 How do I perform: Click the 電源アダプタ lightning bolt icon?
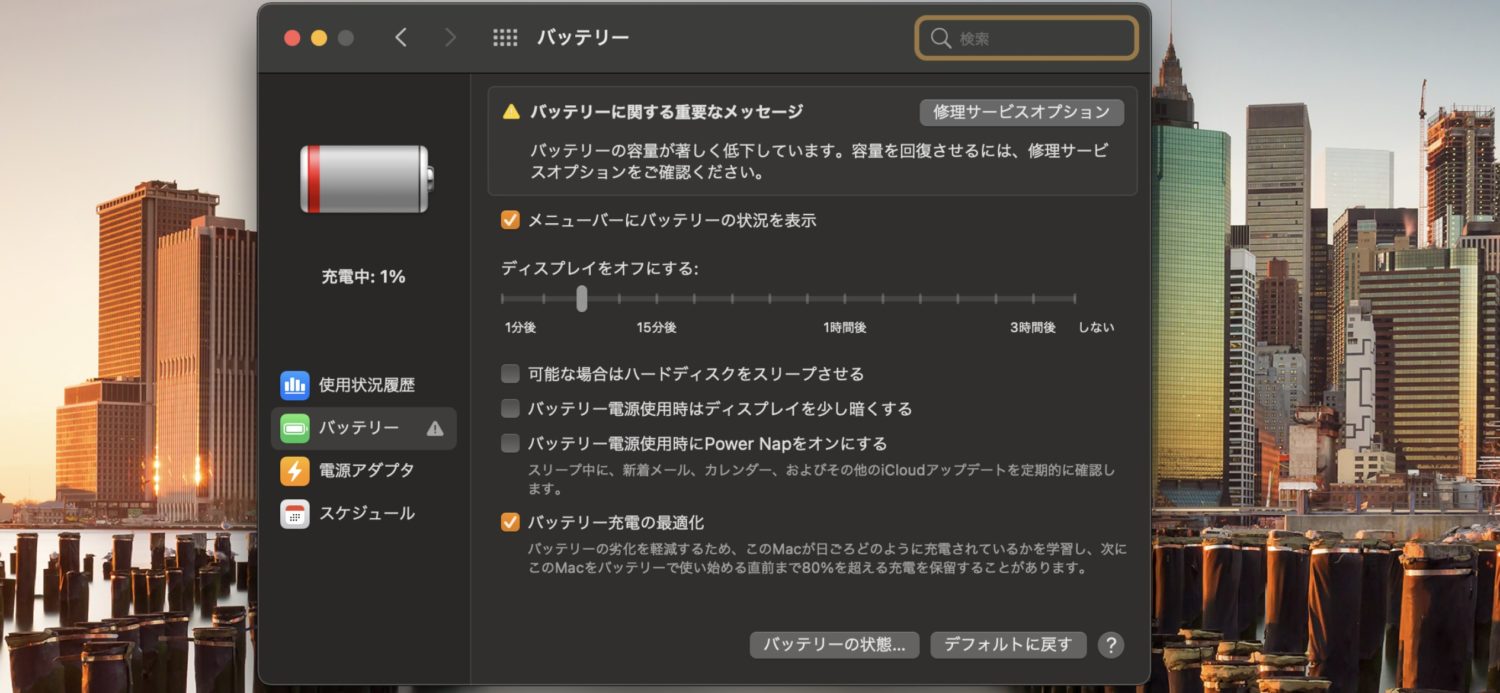click(295, 471)
